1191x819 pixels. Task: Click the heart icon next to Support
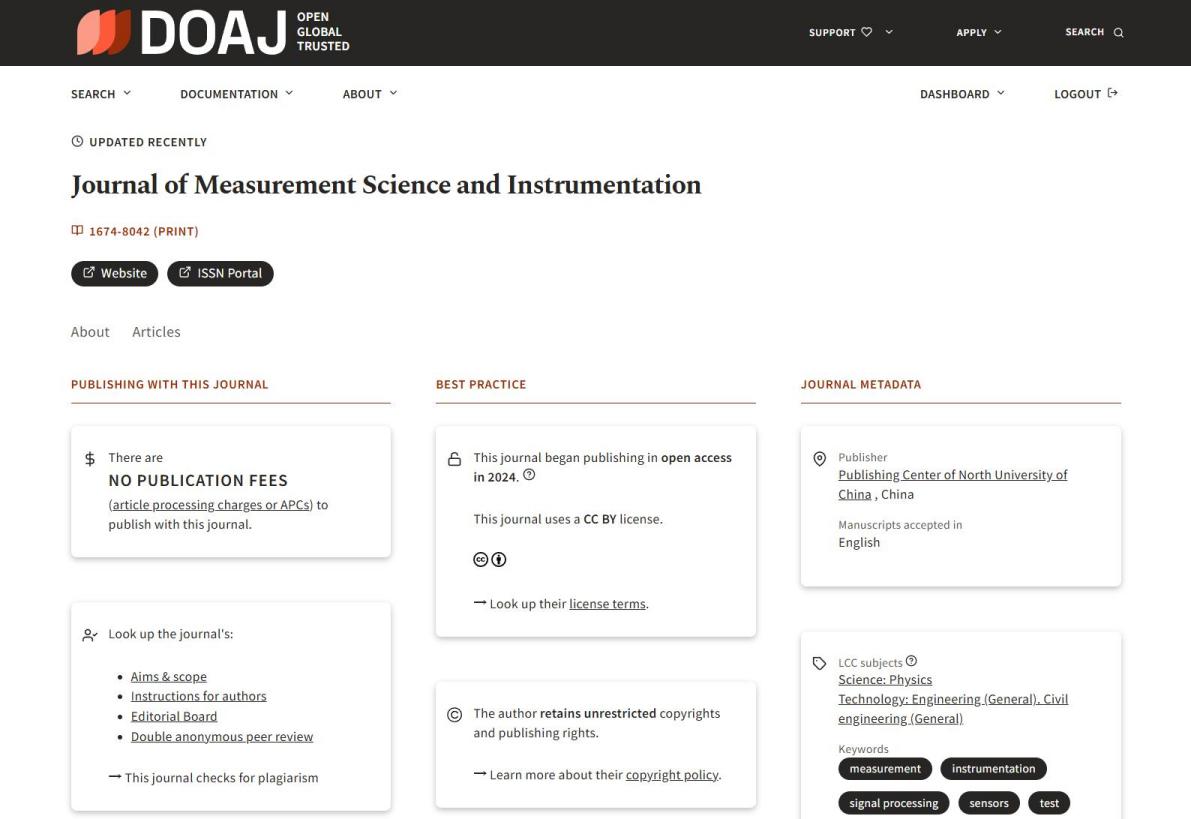(x=866, y=32)
